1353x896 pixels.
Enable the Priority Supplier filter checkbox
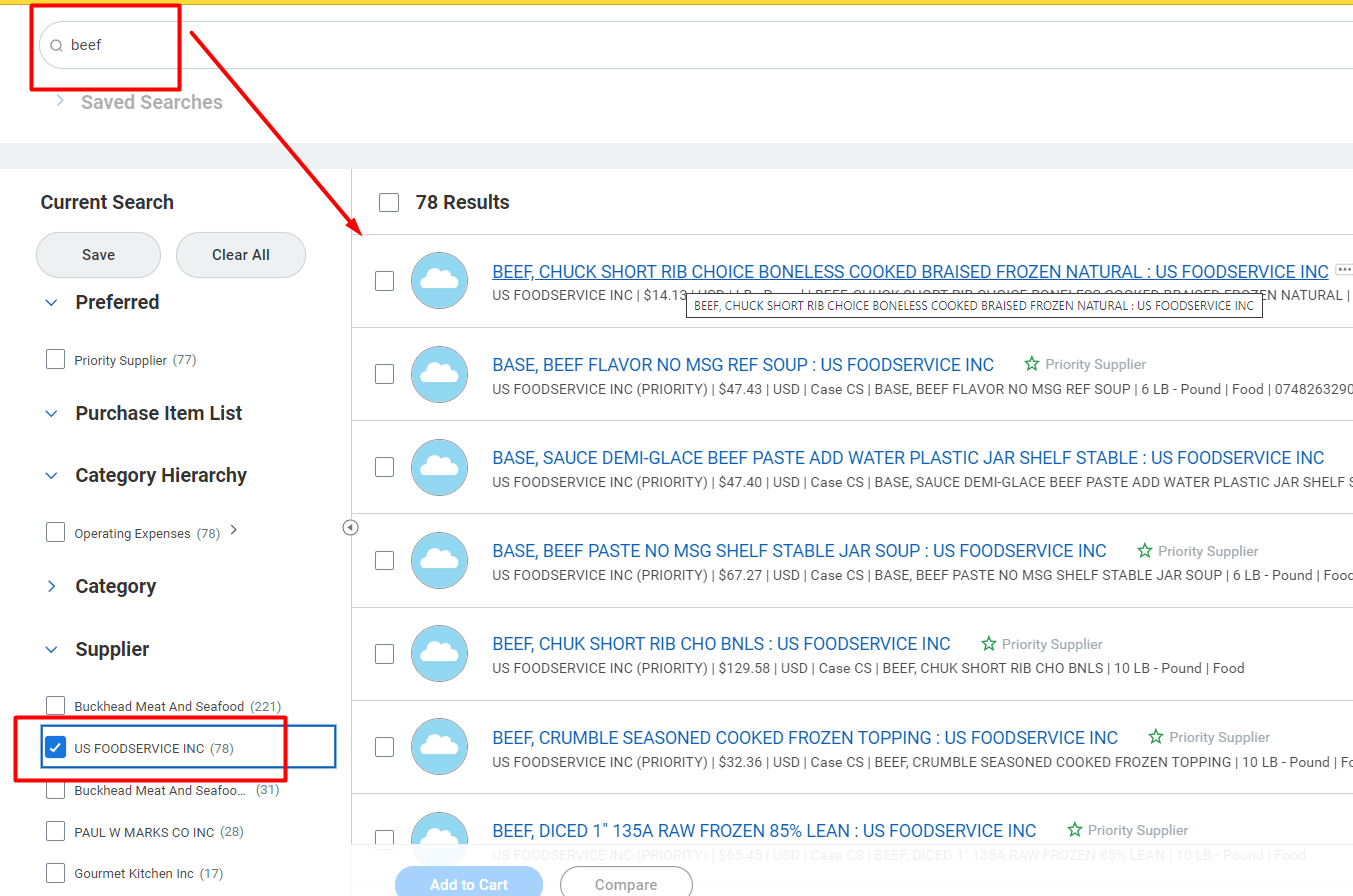(x=56, y=359)
